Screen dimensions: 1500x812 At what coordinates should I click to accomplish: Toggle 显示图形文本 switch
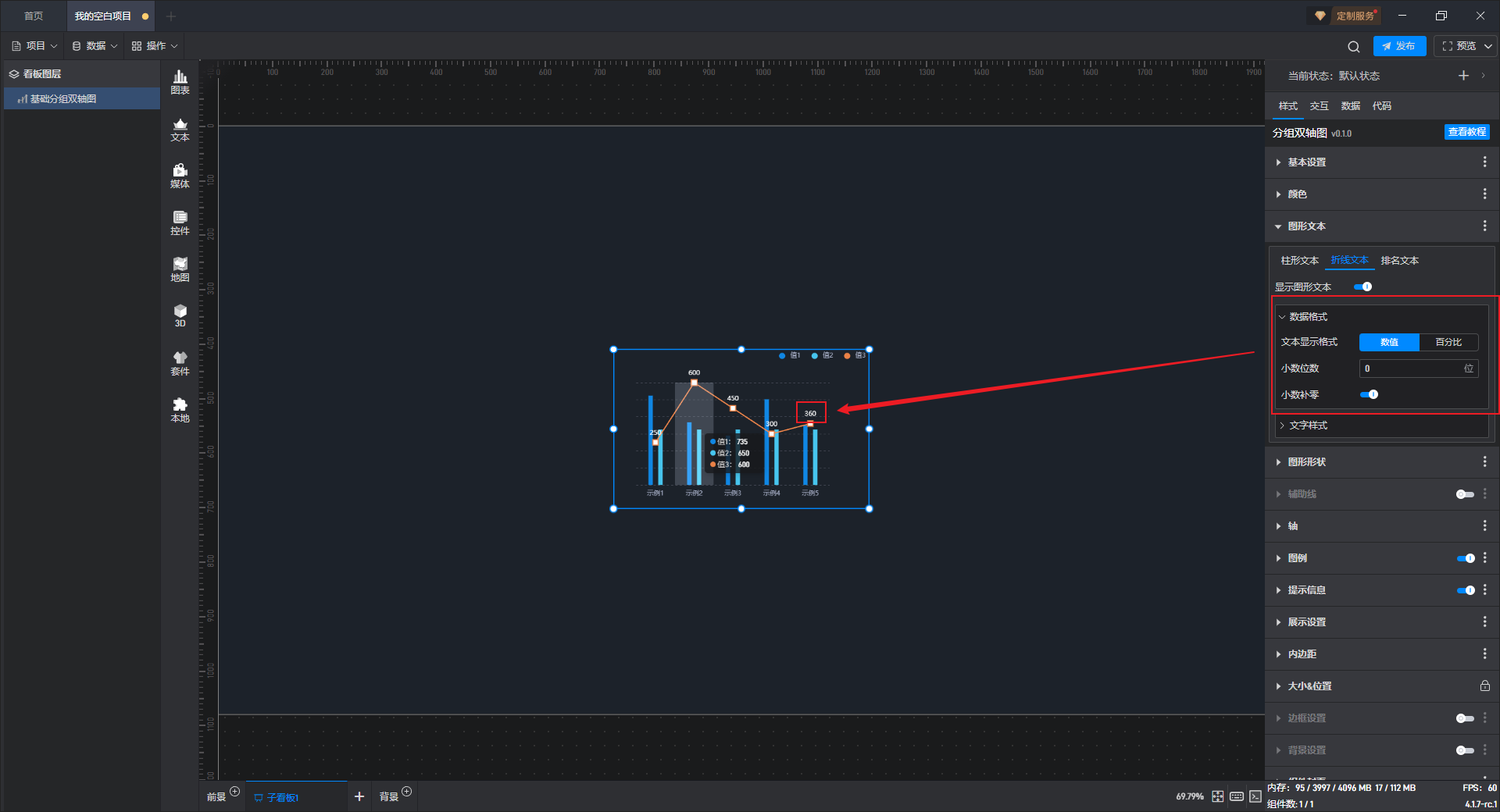1363,287
